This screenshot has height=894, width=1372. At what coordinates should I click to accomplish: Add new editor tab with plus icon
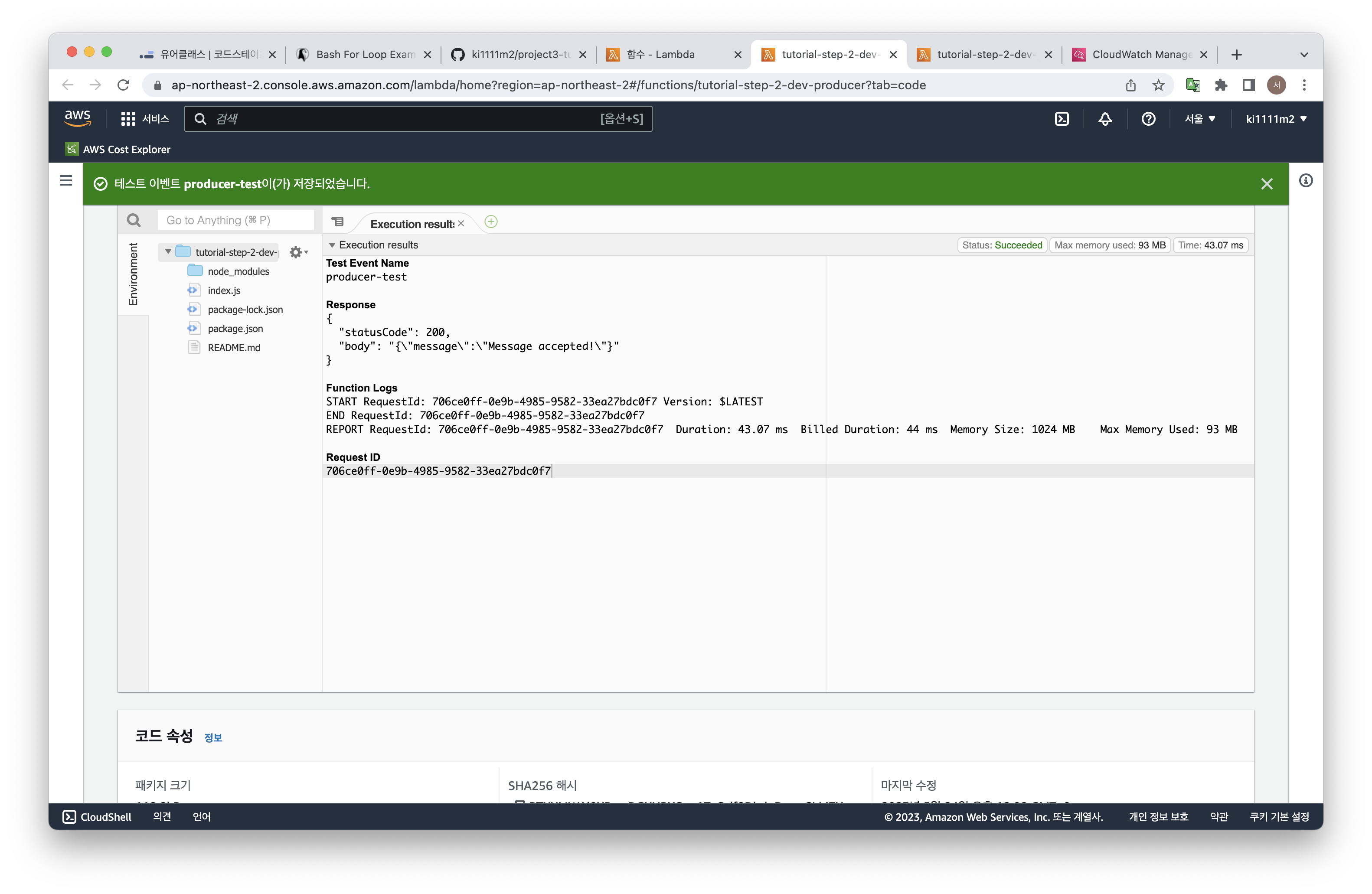[491, 222]
